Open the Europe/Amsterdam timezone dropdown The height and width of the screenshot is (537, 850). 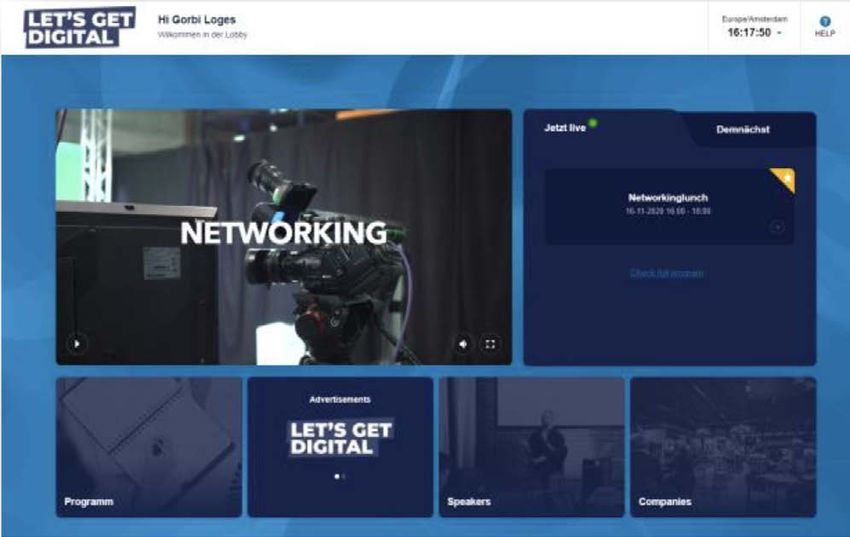(755, 27)
